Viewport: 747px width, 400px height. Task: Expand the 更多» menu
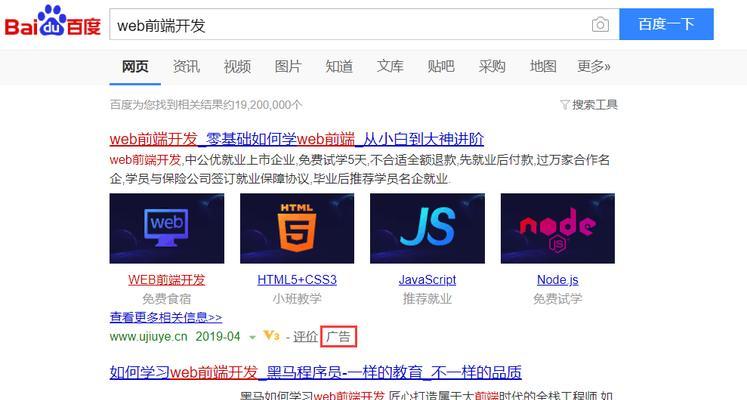pyautogui.click(x=594, y=66)
